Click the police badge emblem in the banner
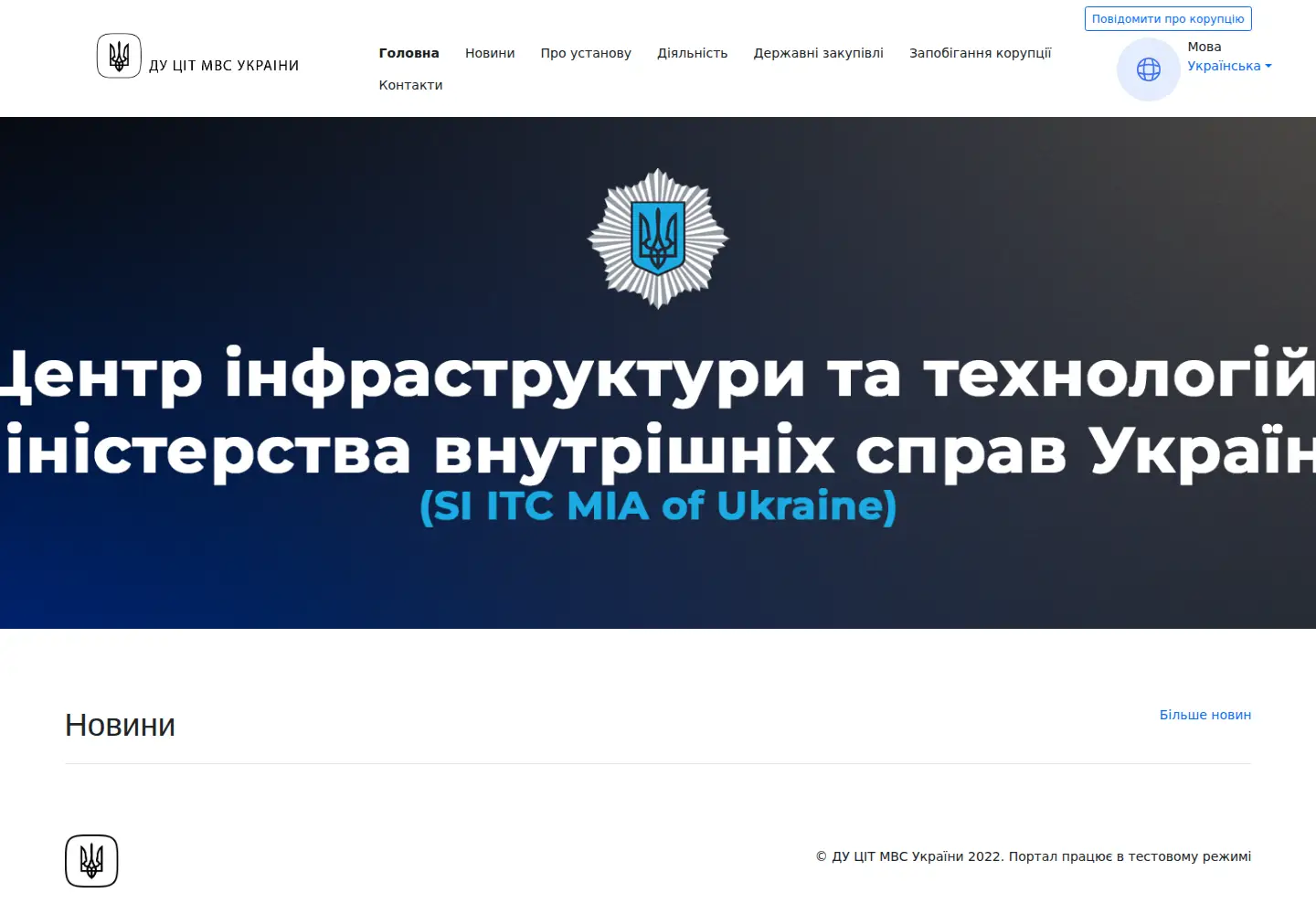This screenshot has width=1316, height=914. point(658,239)
